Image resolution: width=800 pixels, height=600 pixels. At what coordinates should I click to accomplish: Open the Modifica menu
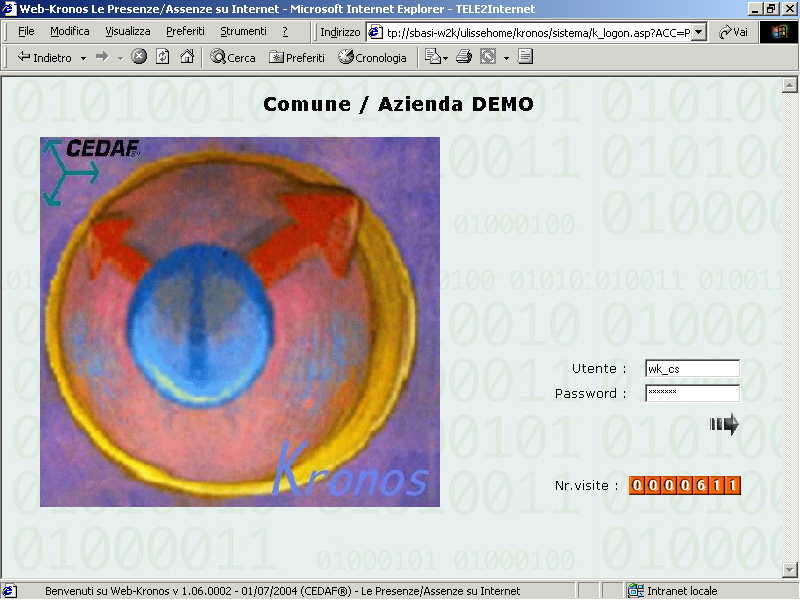[x=69, y=32]
